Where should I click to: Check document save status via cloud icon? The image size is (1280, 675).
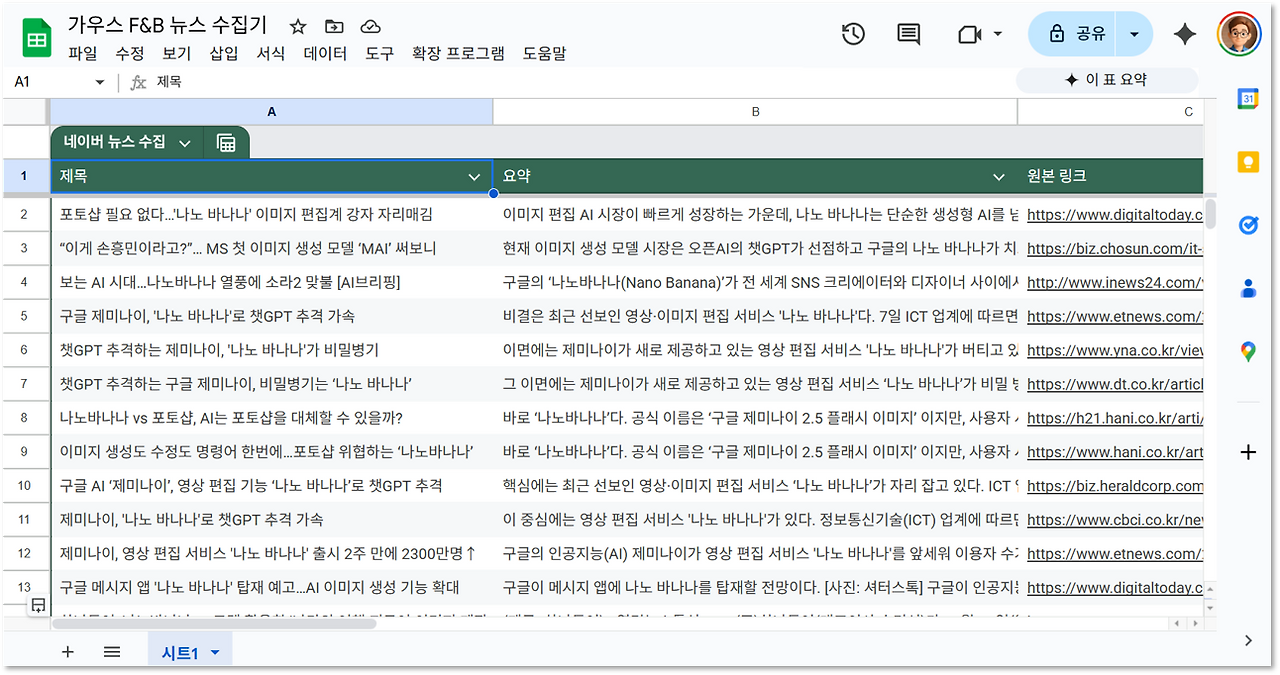point(369,27)
